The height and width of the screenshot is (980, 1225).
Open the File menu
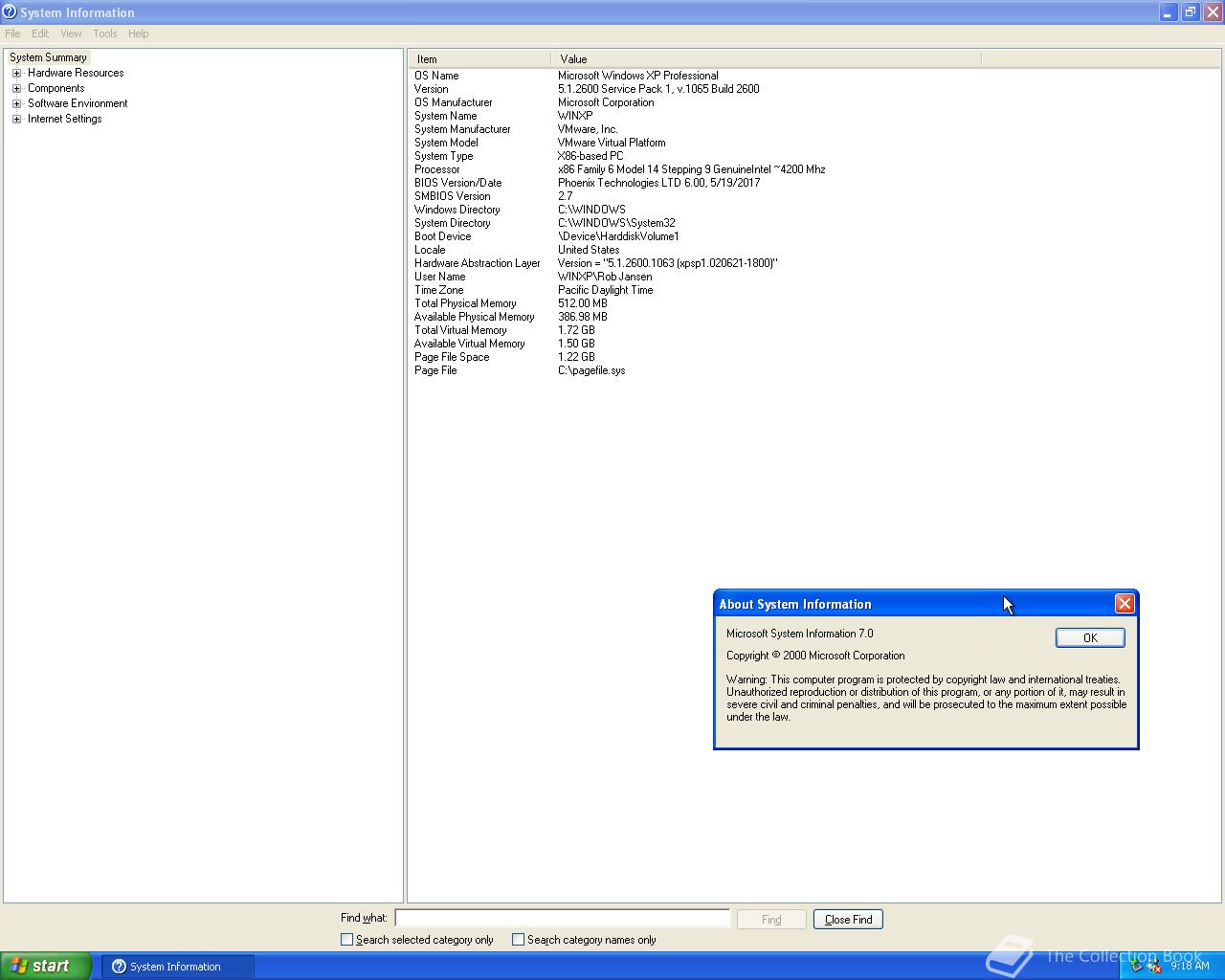12,33
